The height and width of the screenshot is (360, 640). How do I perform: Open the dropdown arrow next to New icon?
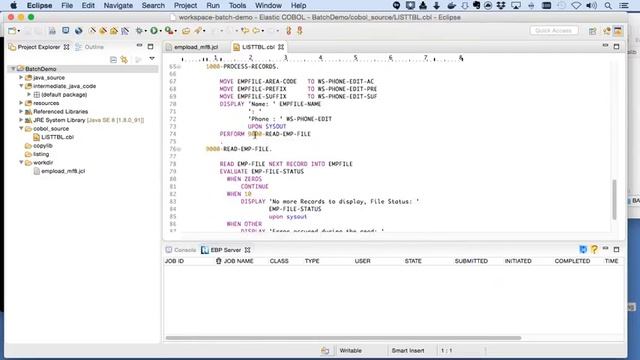pyautogui.click(x=19, y=31)
